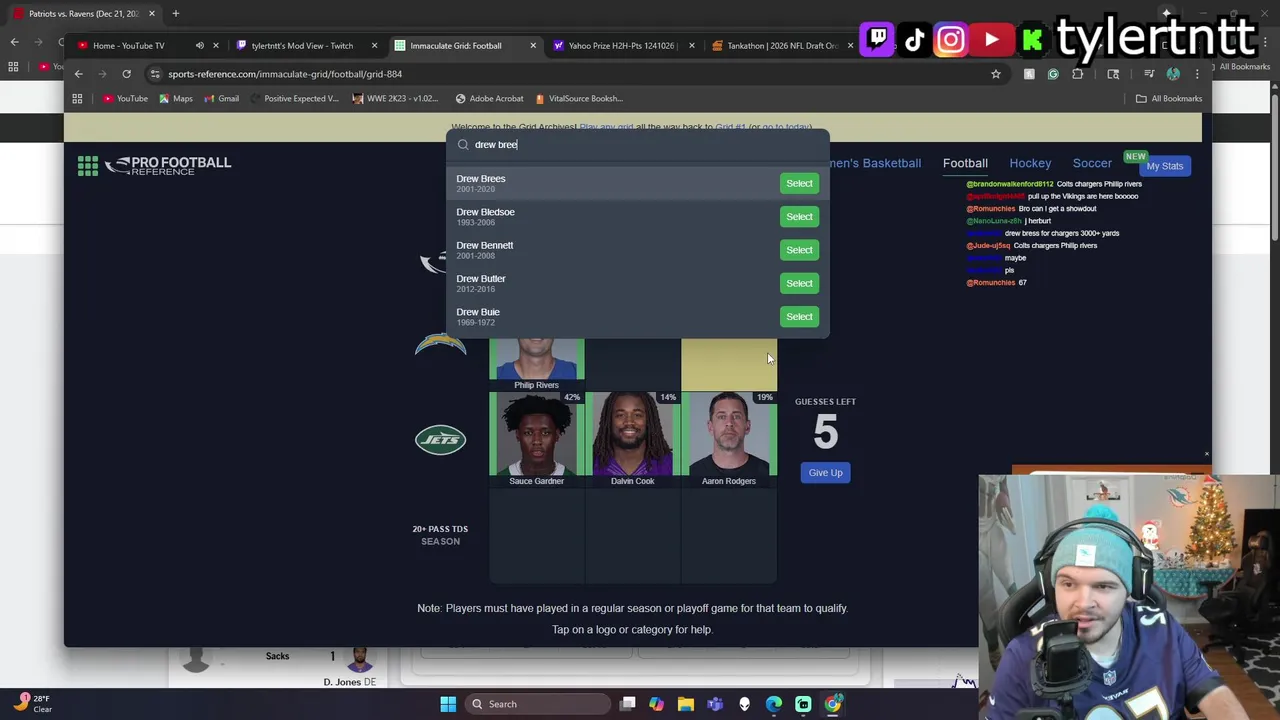
Task: Open Google Chrome from the taskbar
Action: [832, 704]
